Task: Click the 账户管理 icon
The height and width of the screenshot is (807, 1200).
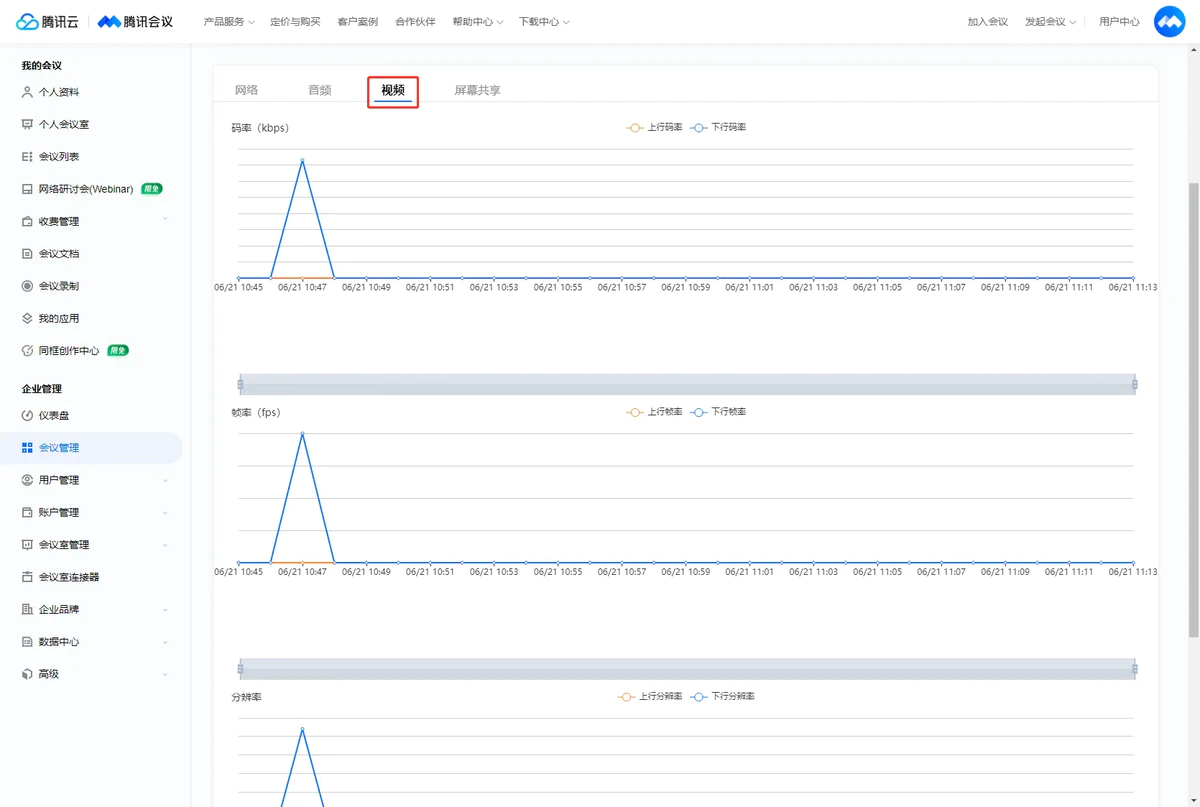Action: point(27,512)
